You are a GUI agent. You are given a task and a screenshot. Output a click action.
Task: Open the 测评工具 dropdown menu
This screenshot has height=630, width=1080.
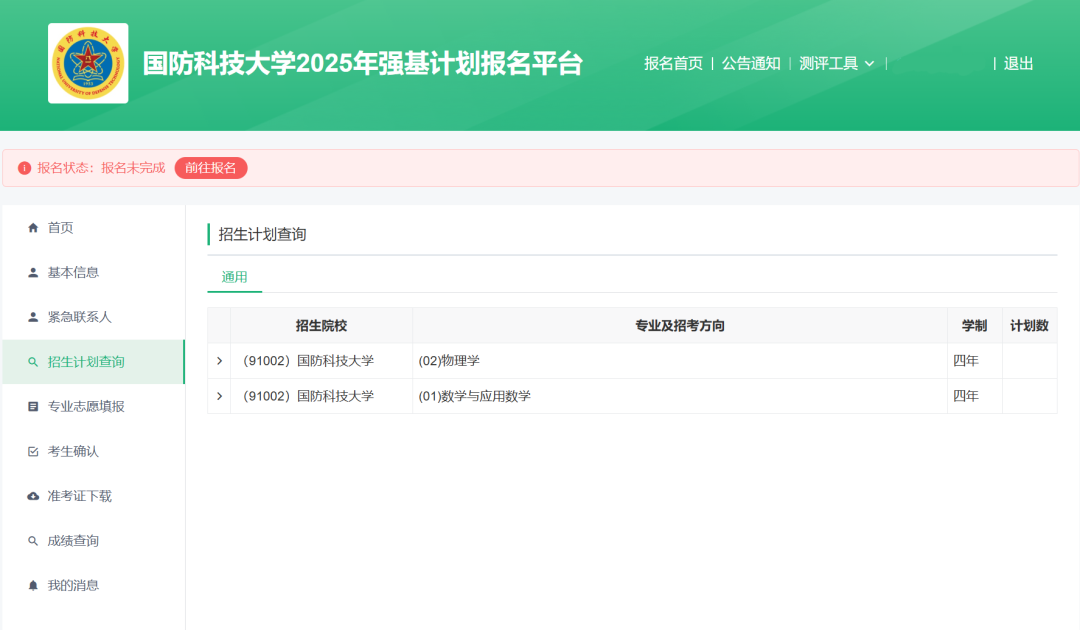tap(837, 63)
